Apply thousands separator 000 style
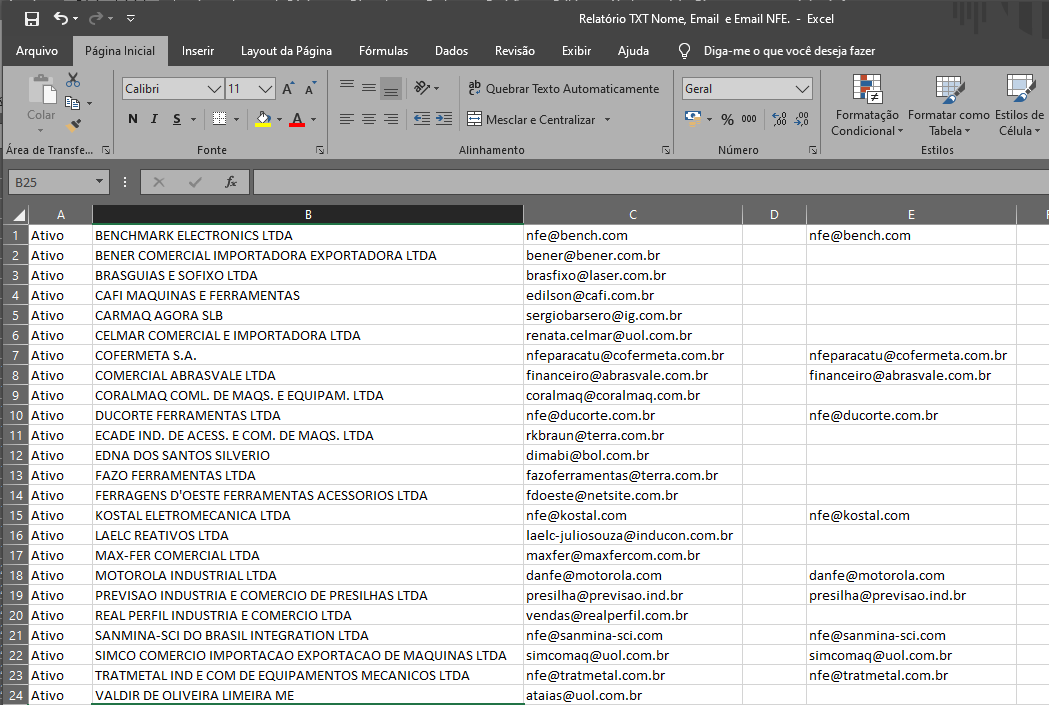The height and width of the screenshot is (705, 1049). (749, 119)
